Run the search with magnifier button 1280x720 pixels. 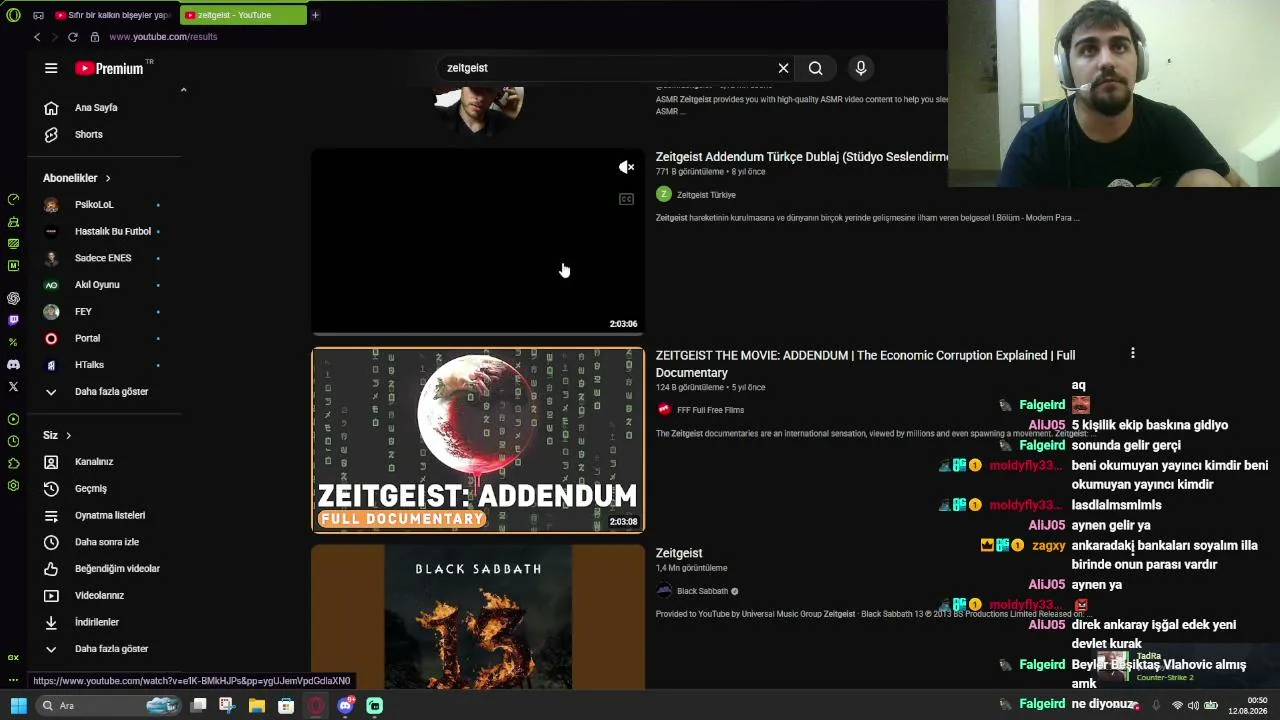tap(816, 68)
